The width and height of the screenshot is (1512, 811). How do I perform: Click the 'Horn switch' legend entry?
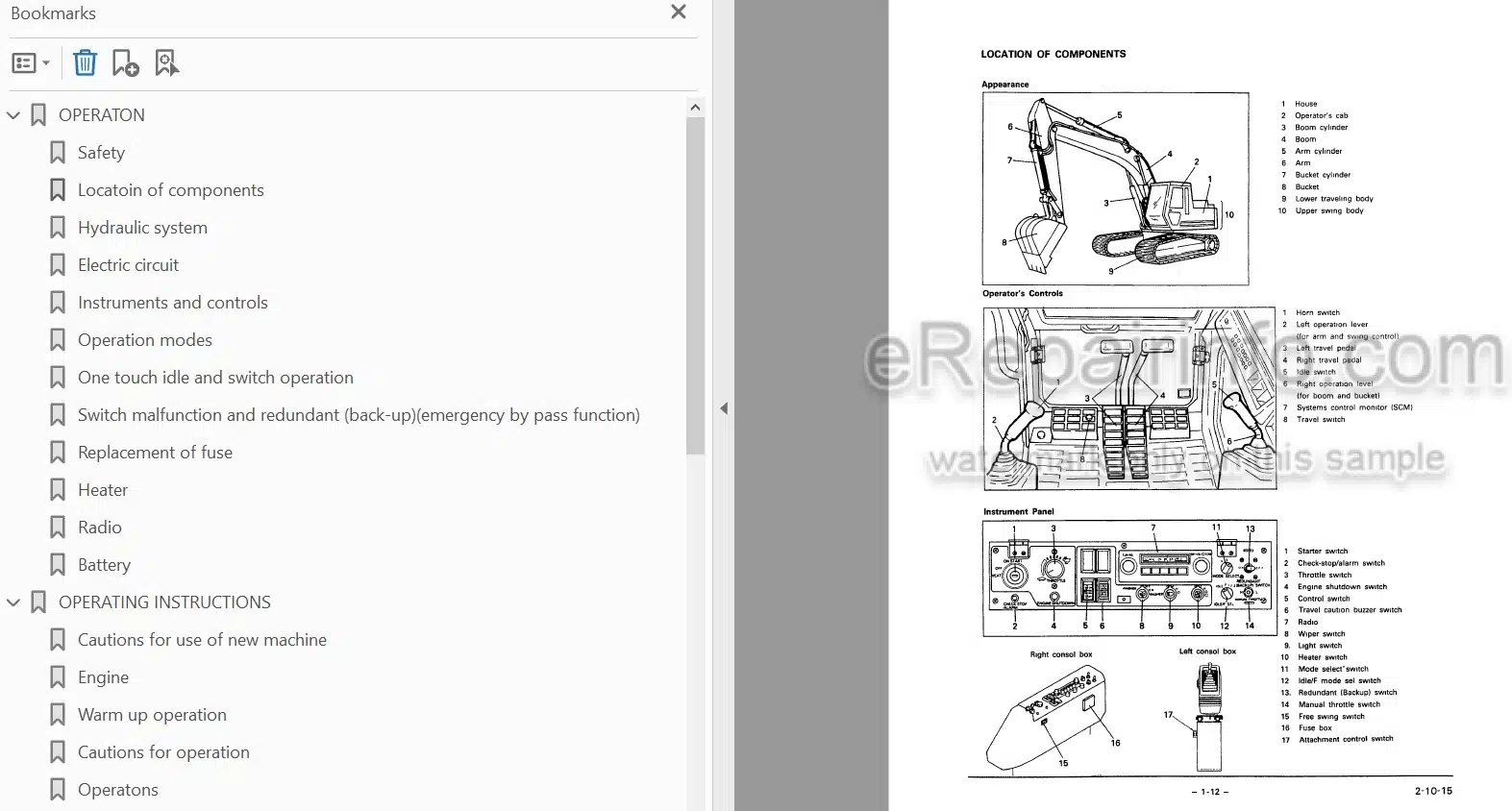pos(1318,312)
